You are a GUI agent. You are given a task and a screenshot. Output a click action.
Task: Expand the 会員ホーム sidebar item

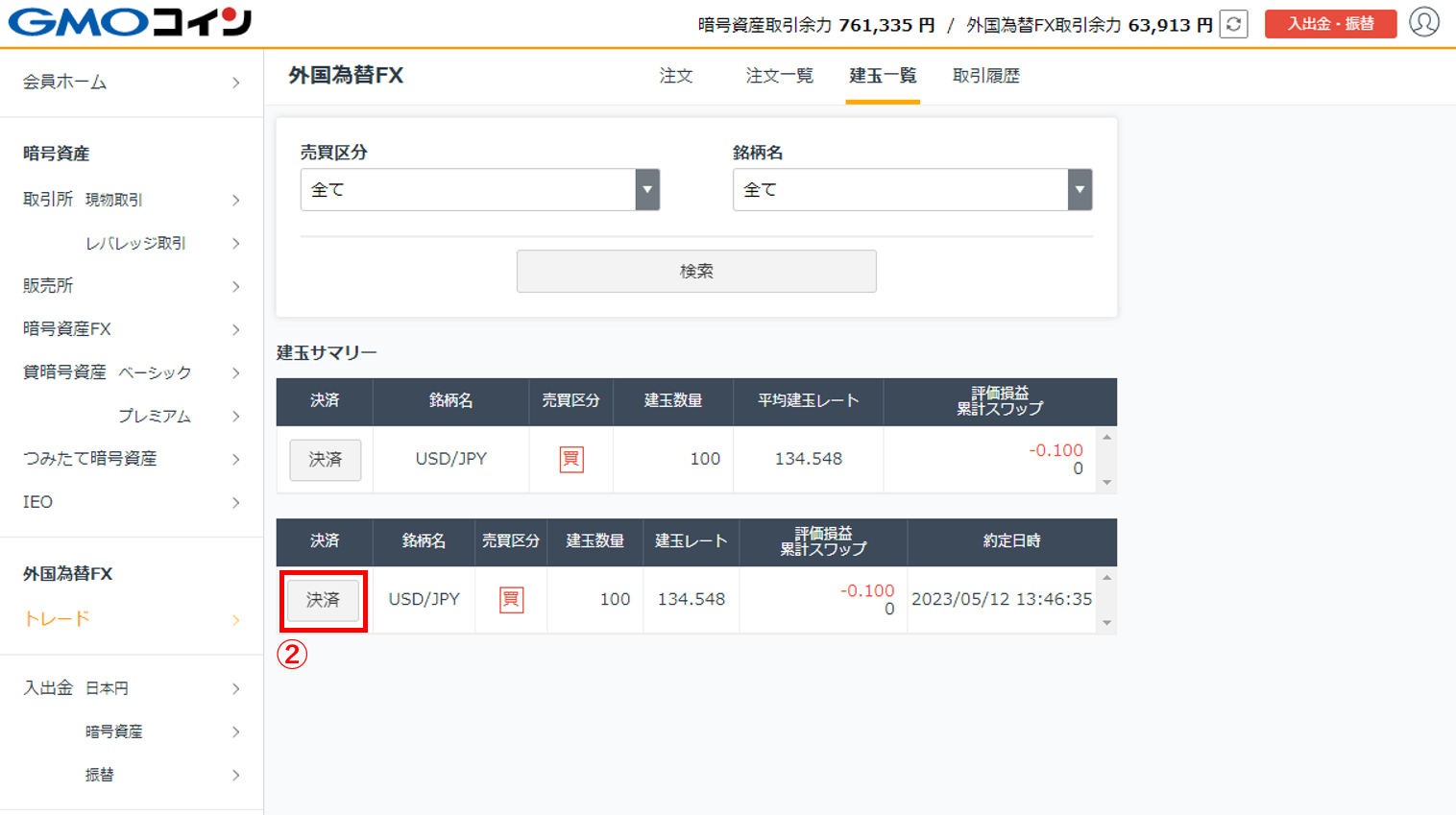[131, 83]
